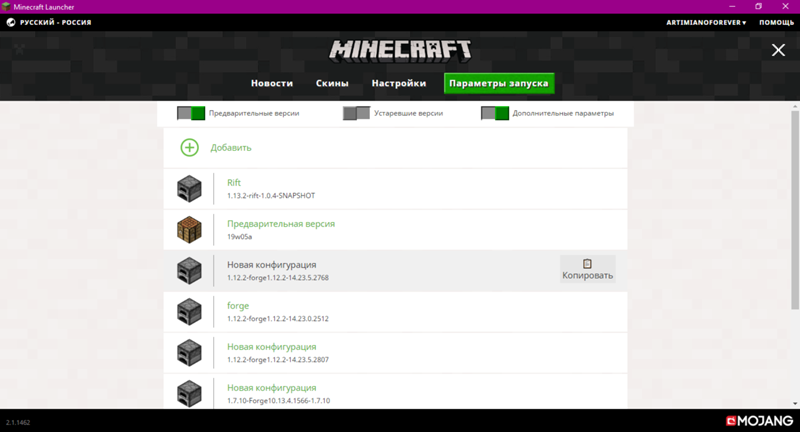Click the globe language icon
This screenshot has width=800, height=432.
point(11,22)
